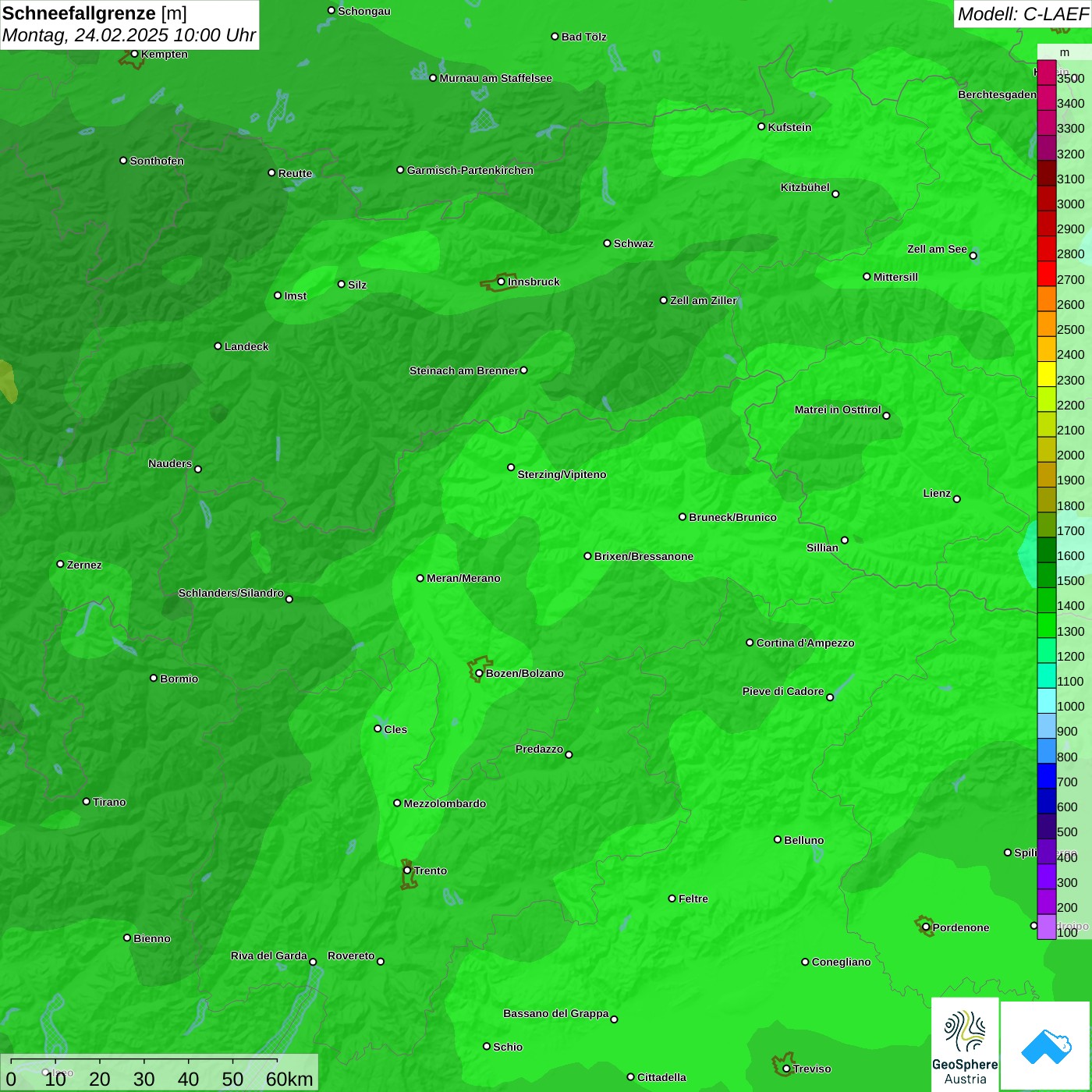Select the Treviso city marker
1092x1092 pixels.
pyautogui.click(x=786, y=1069)
